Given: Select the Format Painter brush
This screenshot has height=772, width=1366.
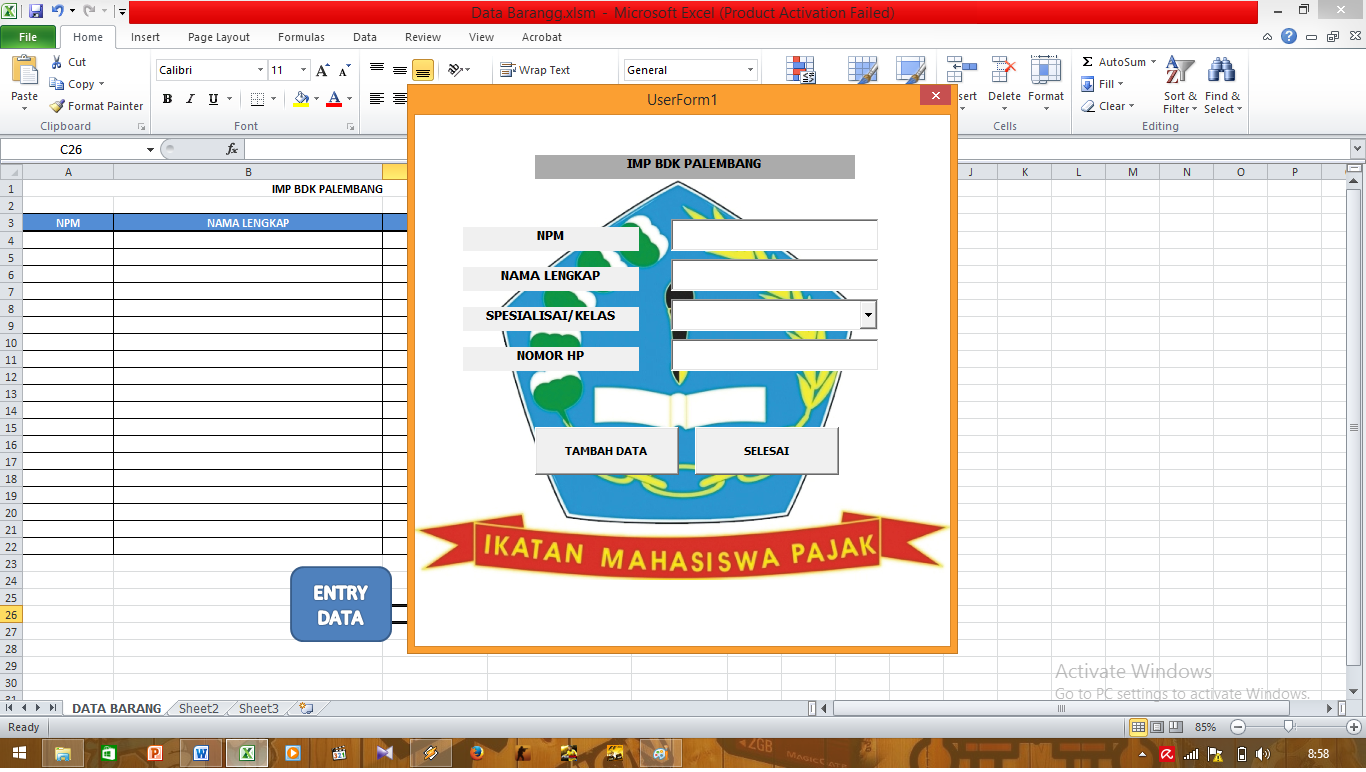Looking at the screenshot, I should (x=57, y=106).
